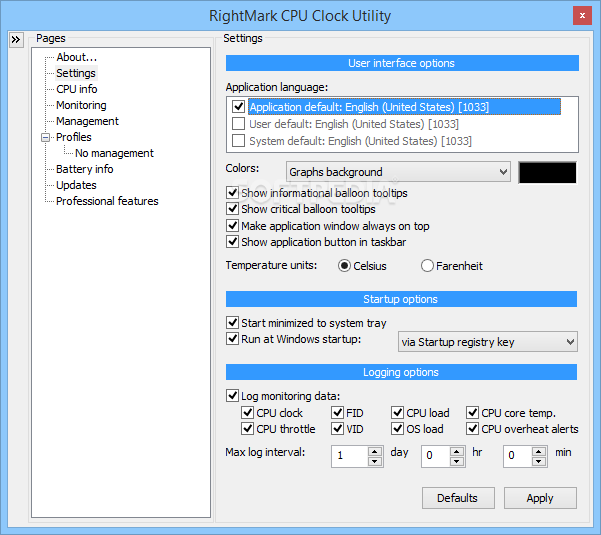Click the black color swatch
The width and height of the screenshot is (601, 535).
(547, 172)
